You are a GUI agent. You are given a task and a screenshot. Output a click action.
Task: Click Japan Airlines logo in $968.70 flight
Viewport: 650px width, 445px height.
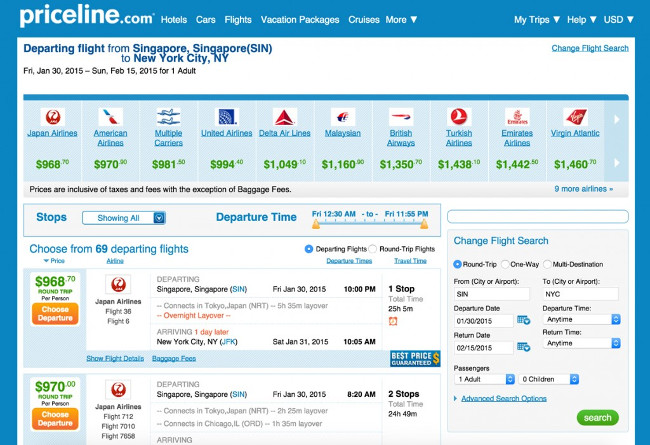click(x=118, y=285)
